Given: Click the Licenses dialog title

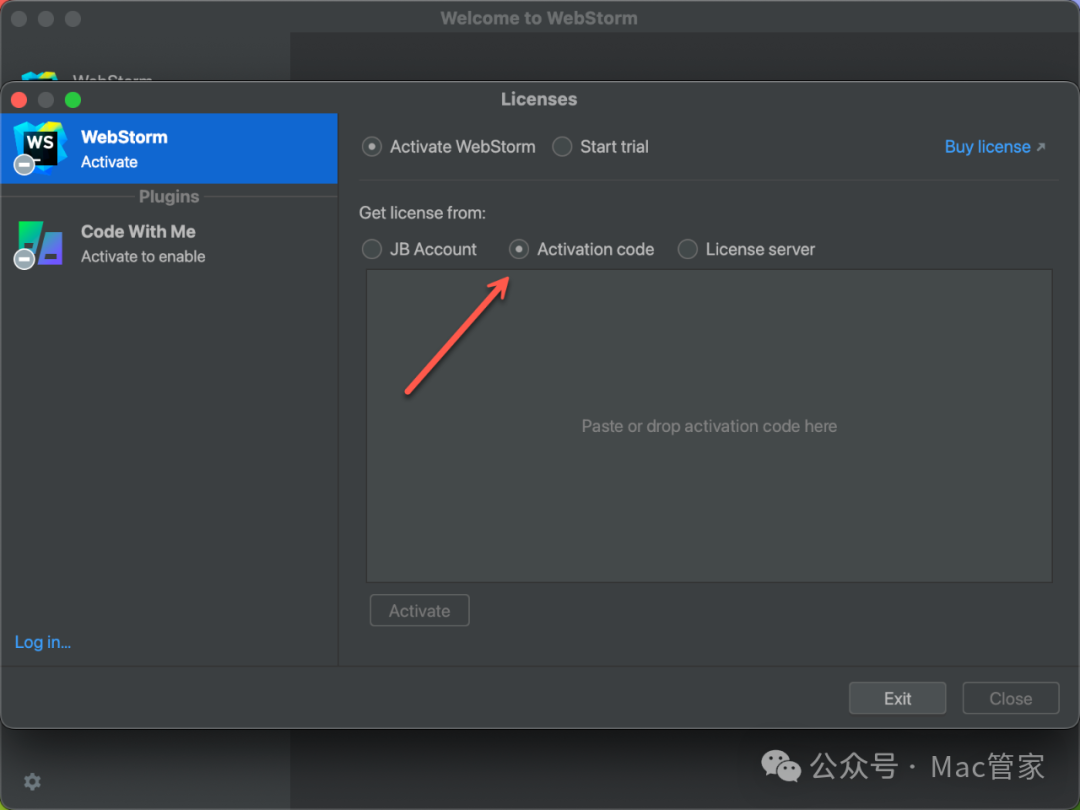Looking at the screenshot, I should click(x=539, y=99).
